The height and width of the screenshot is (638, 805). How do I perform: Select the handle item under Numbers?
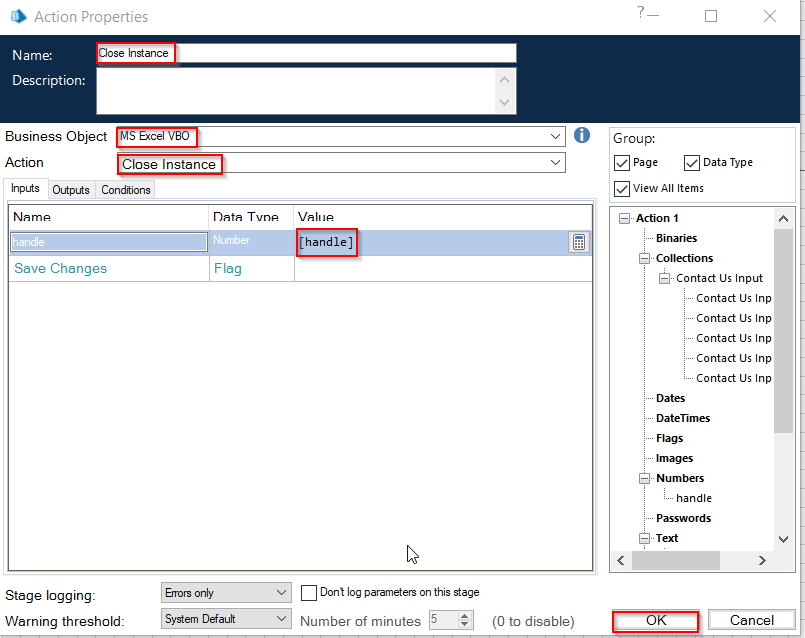tap(694, 498)
